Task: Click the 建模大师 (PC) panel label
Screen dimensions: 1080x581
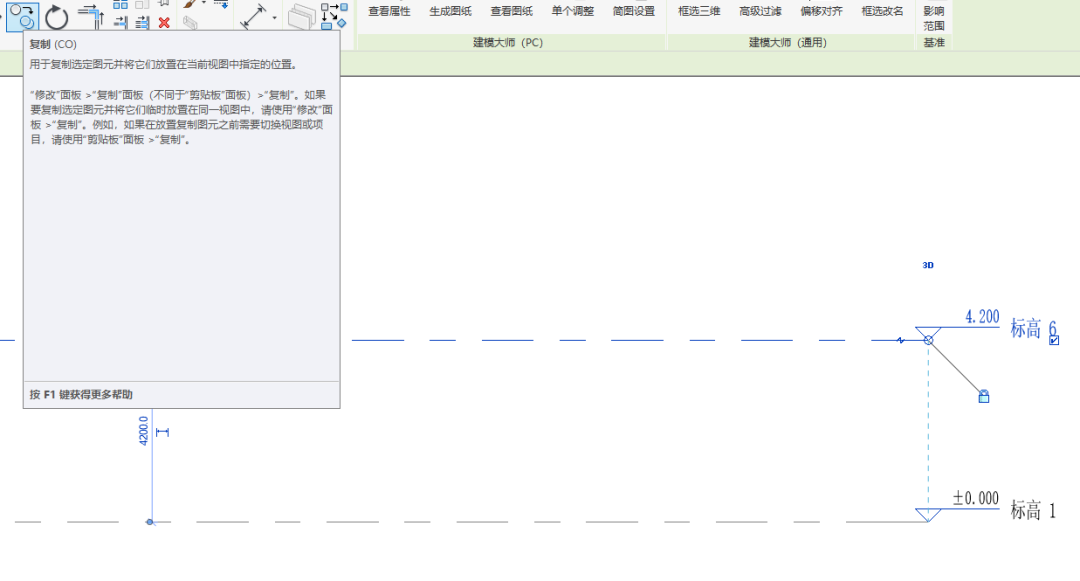Action: (x=508, y=43)
